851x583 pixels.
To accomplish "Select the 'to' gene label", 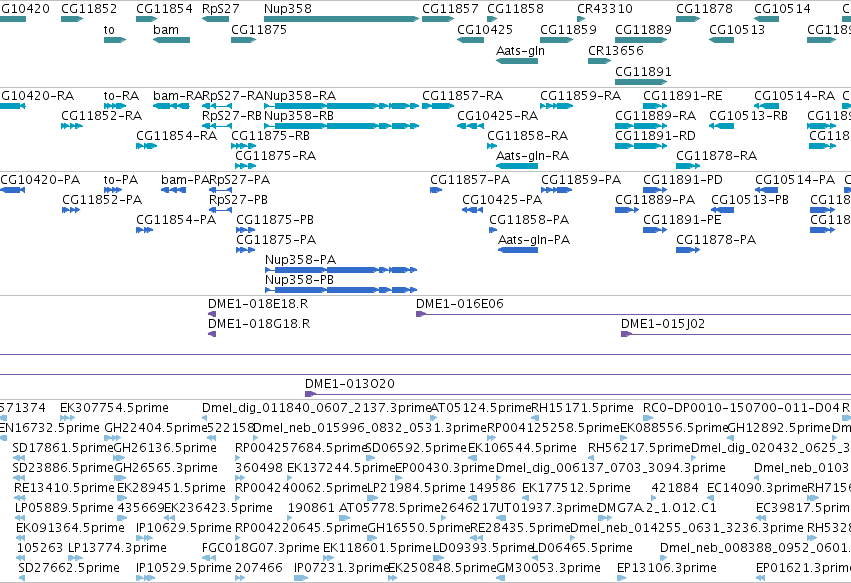I will tap(109, 30).
